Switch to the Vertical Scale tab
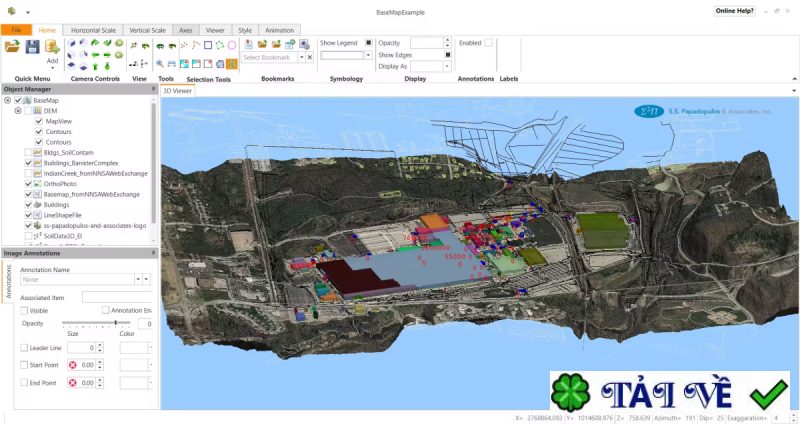Screen dimensions: 800x424 (148, 30)
